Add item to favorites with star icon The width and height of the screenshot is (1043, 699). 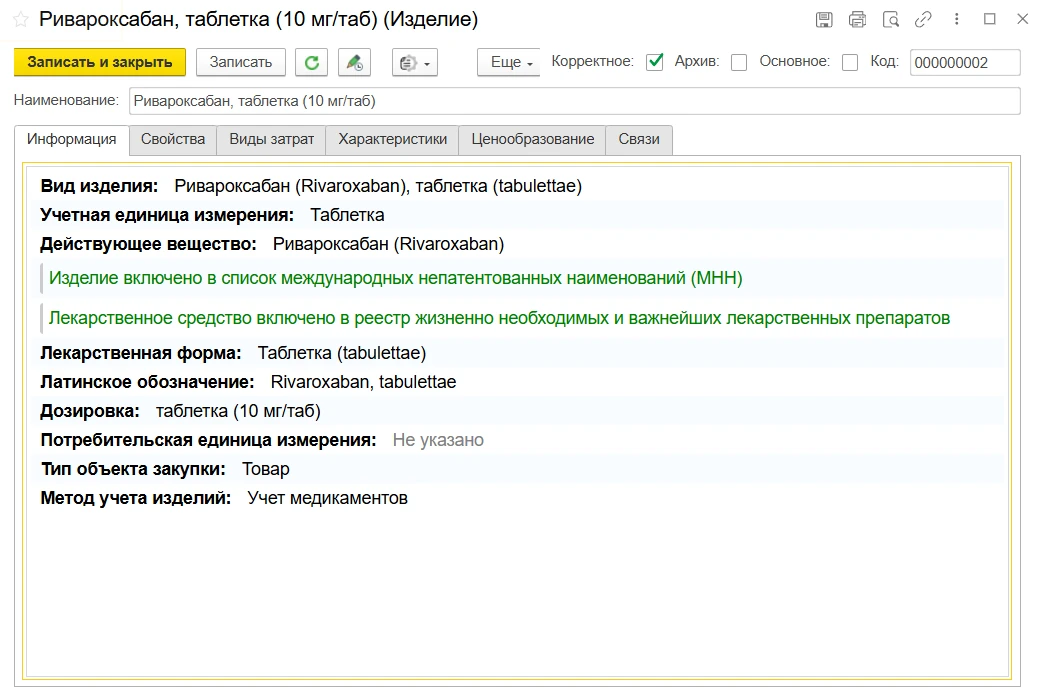pos(21,19)
